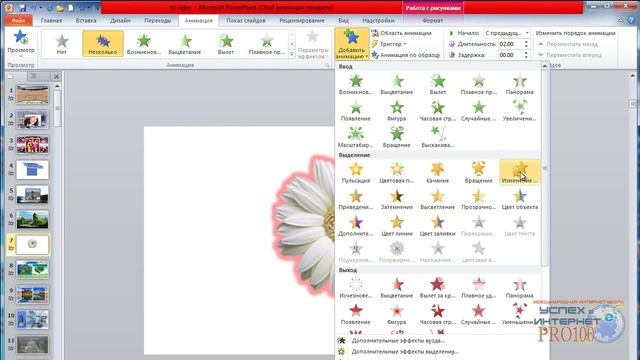
Task: Choose Вылет effect in the ribbon gallery
Action: pos(226,43)
